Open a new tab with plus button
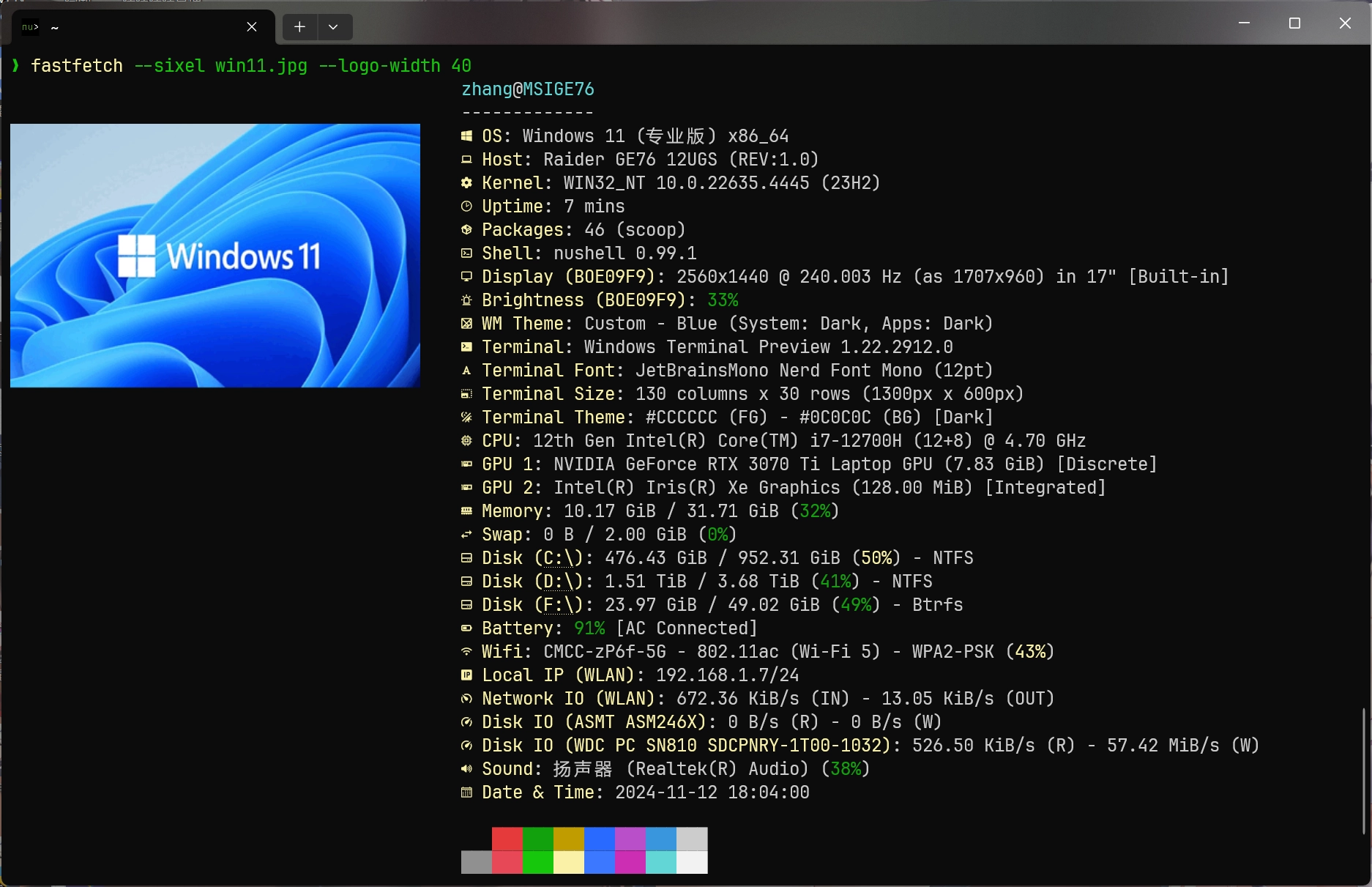 tap(299, 27)
